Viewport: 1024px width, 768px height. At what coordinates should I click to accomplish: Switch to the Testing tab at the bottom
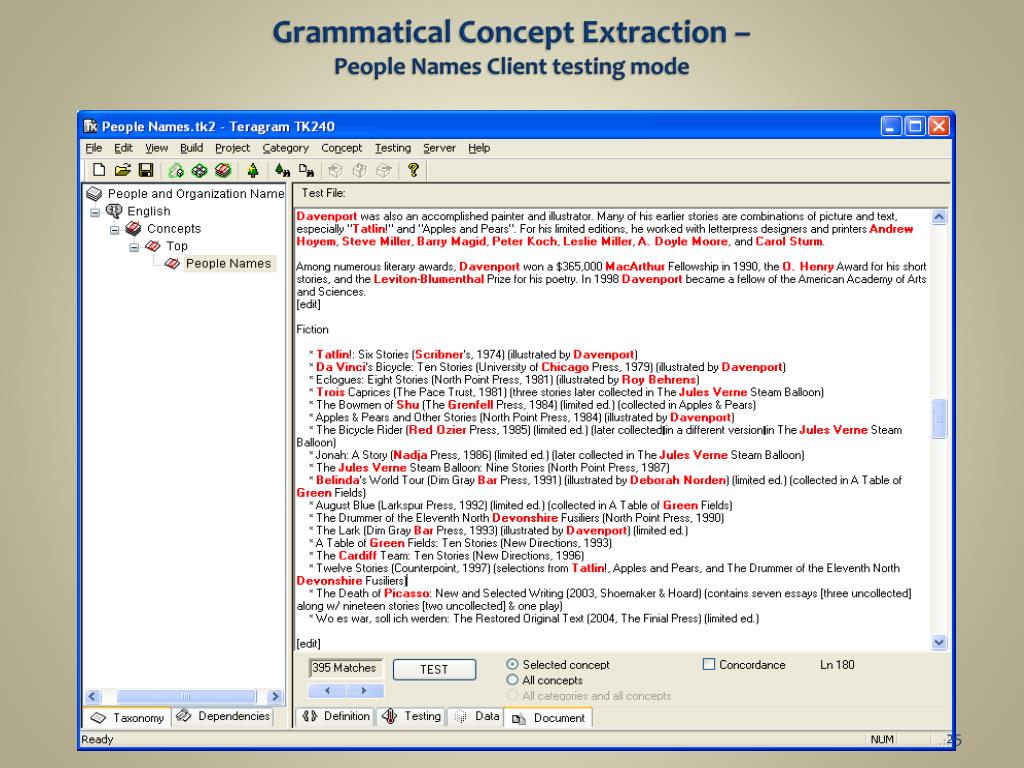411,716
